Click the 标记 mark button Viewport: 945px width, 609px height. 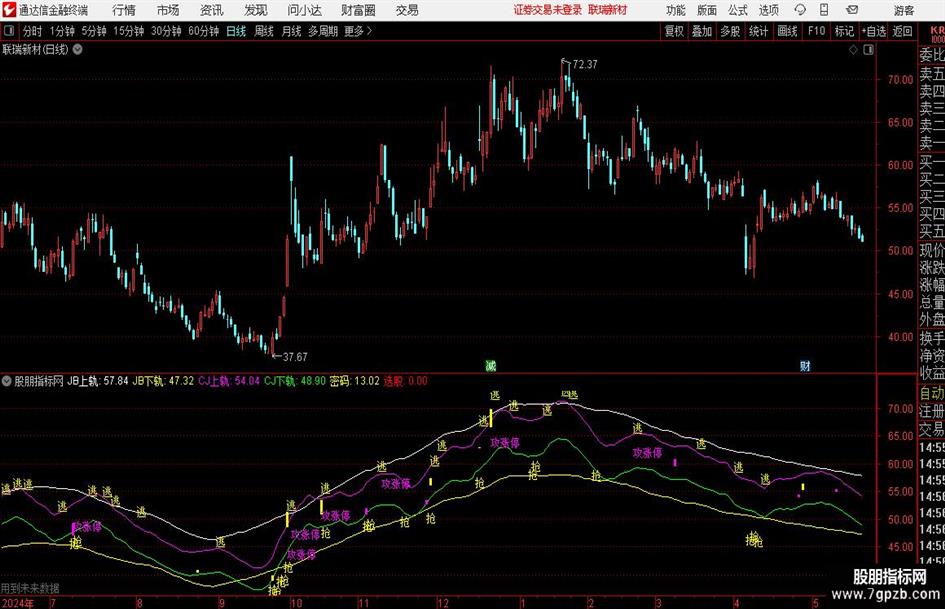(844, 31)
